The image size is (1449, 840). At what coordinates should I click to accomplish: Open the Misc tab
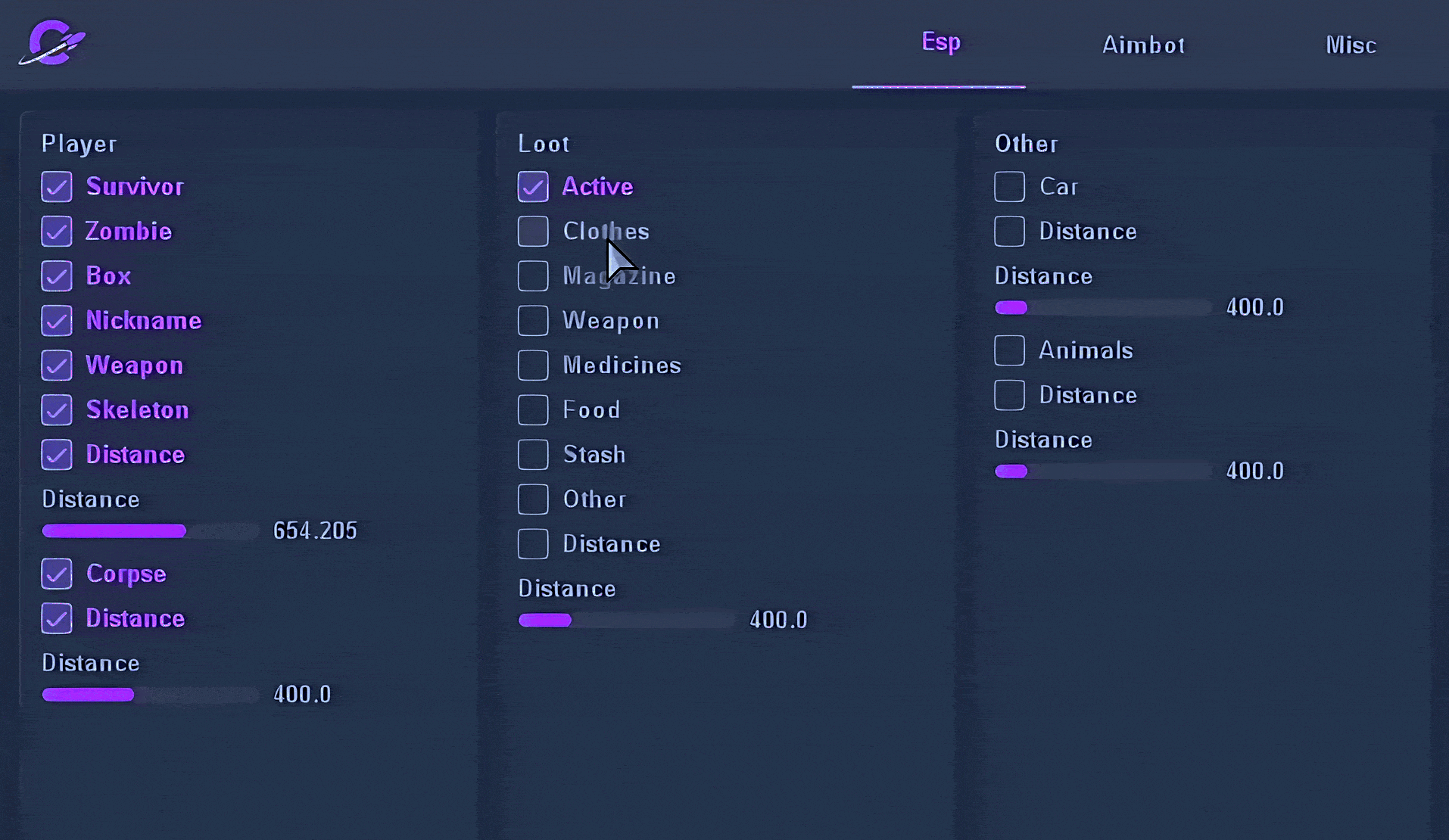coord(1351,45)
